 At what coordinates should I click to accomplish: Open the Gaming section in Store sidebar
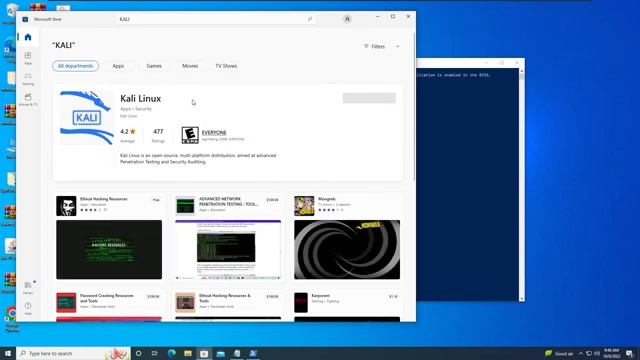tap(28, 78)
